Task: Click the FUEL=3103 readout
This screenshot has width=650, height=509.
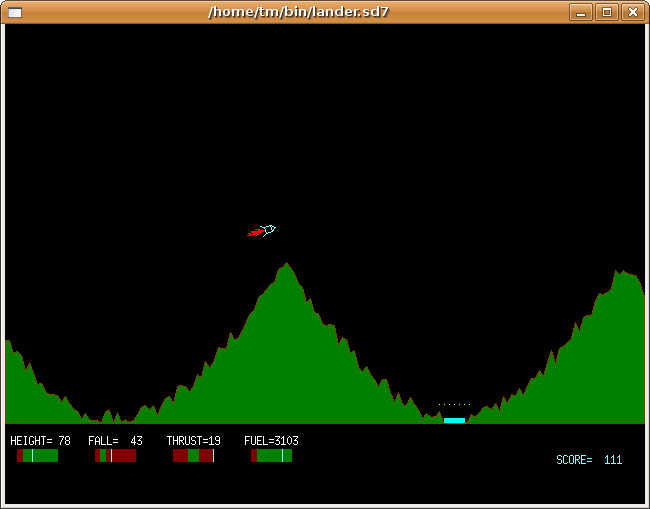Action: 272,441
